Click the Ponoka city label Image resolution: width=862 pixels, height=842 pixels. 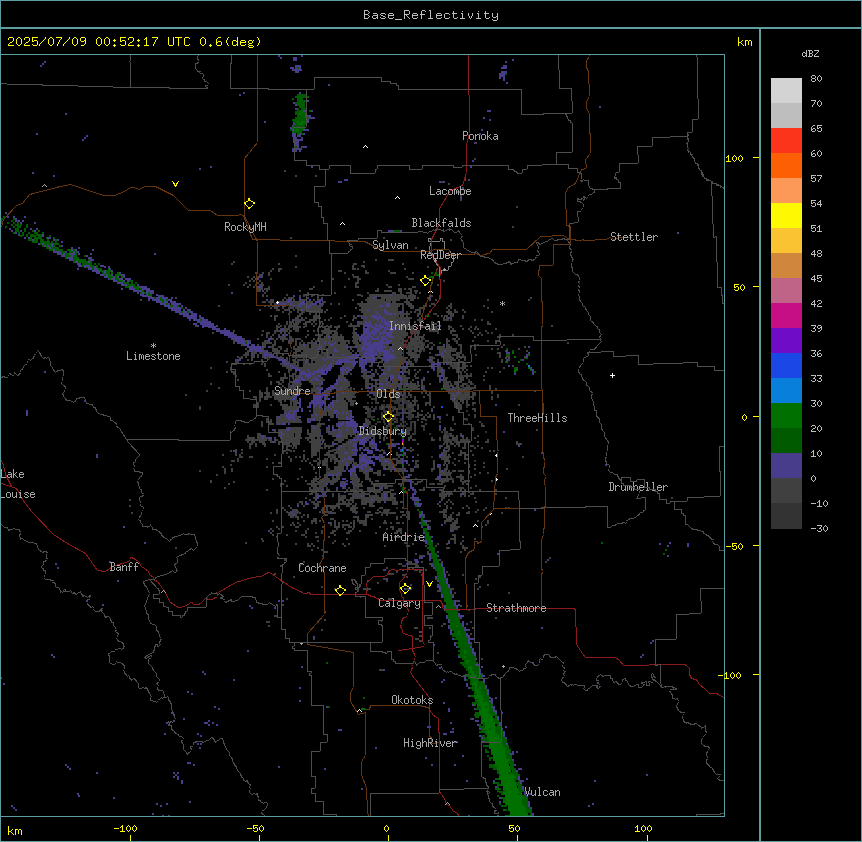(480, 136)
